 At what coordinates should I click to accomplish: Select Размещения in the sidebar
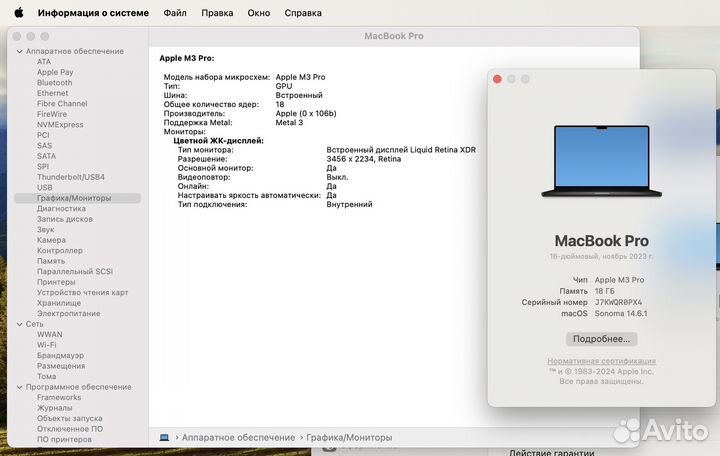coord(61,366)
